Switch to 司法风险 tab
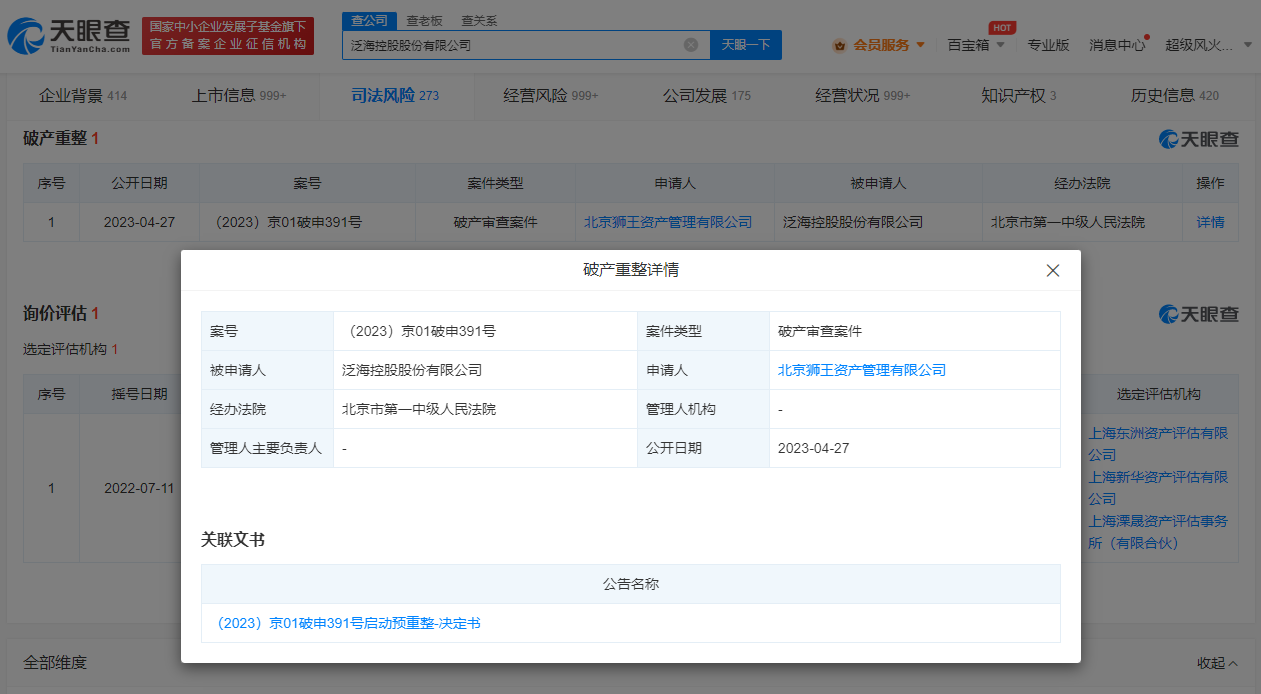1261x694 pixels. coord(395,96)
